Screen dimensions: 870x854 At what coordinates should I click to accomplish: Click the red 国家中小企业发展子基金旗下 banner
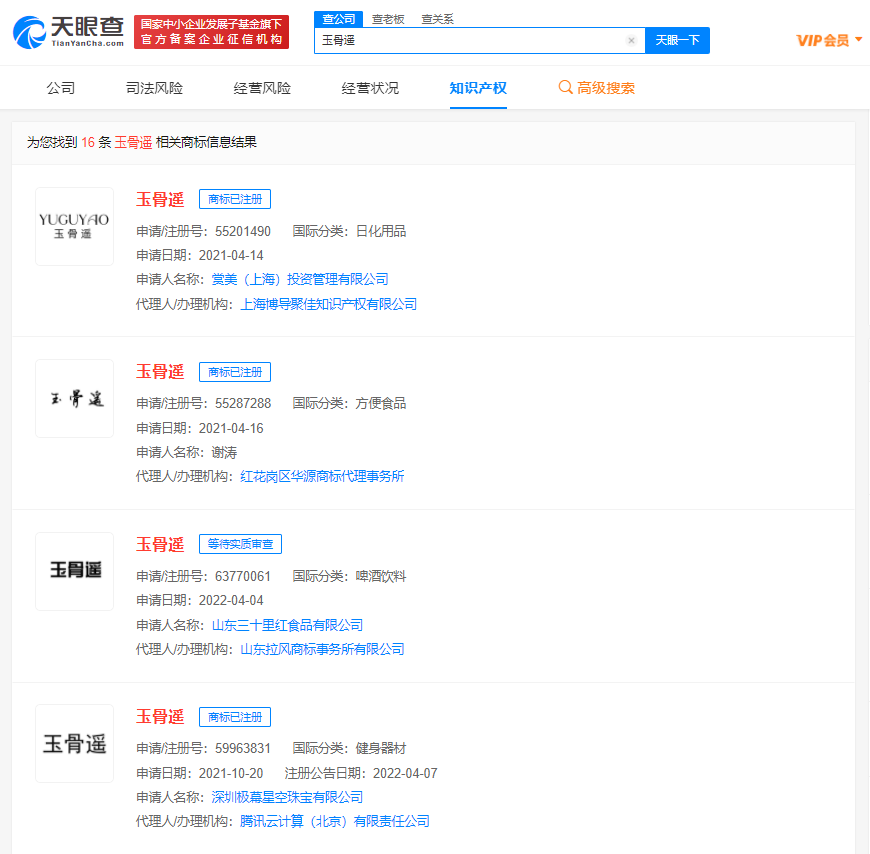click(211, 32)
